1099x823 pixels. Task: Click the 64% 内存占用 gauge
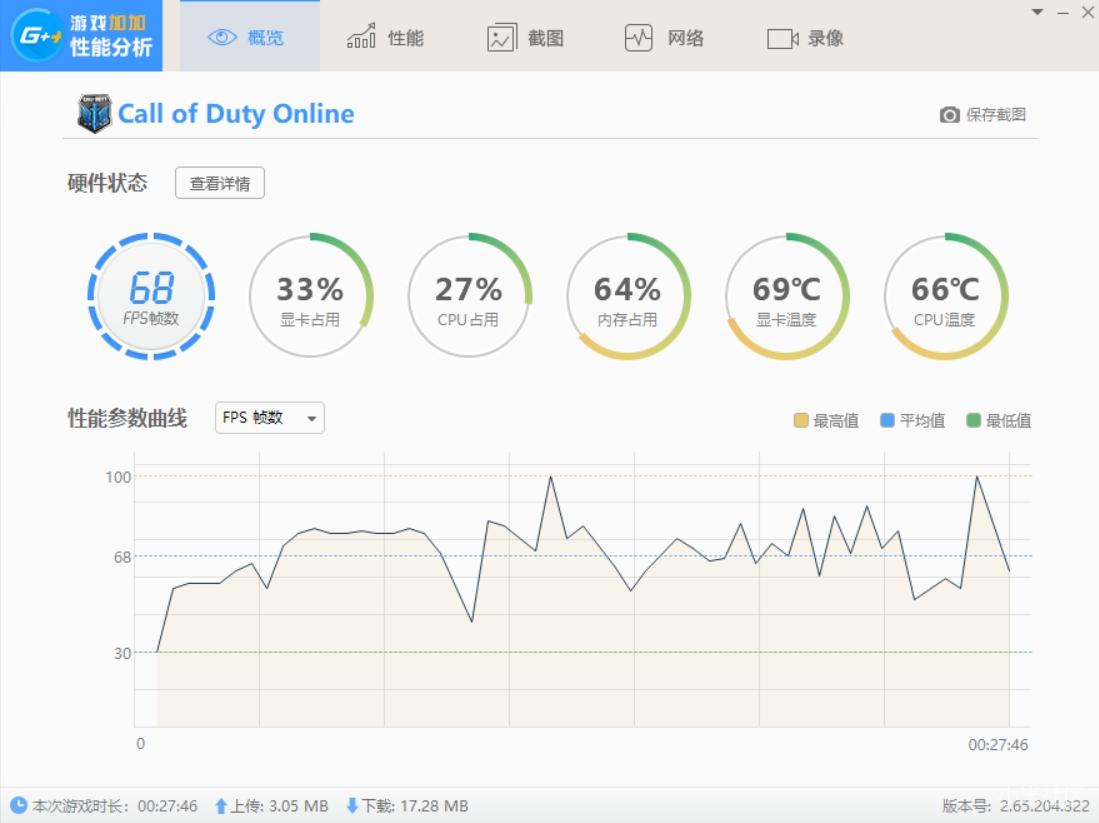coord(628,297)
